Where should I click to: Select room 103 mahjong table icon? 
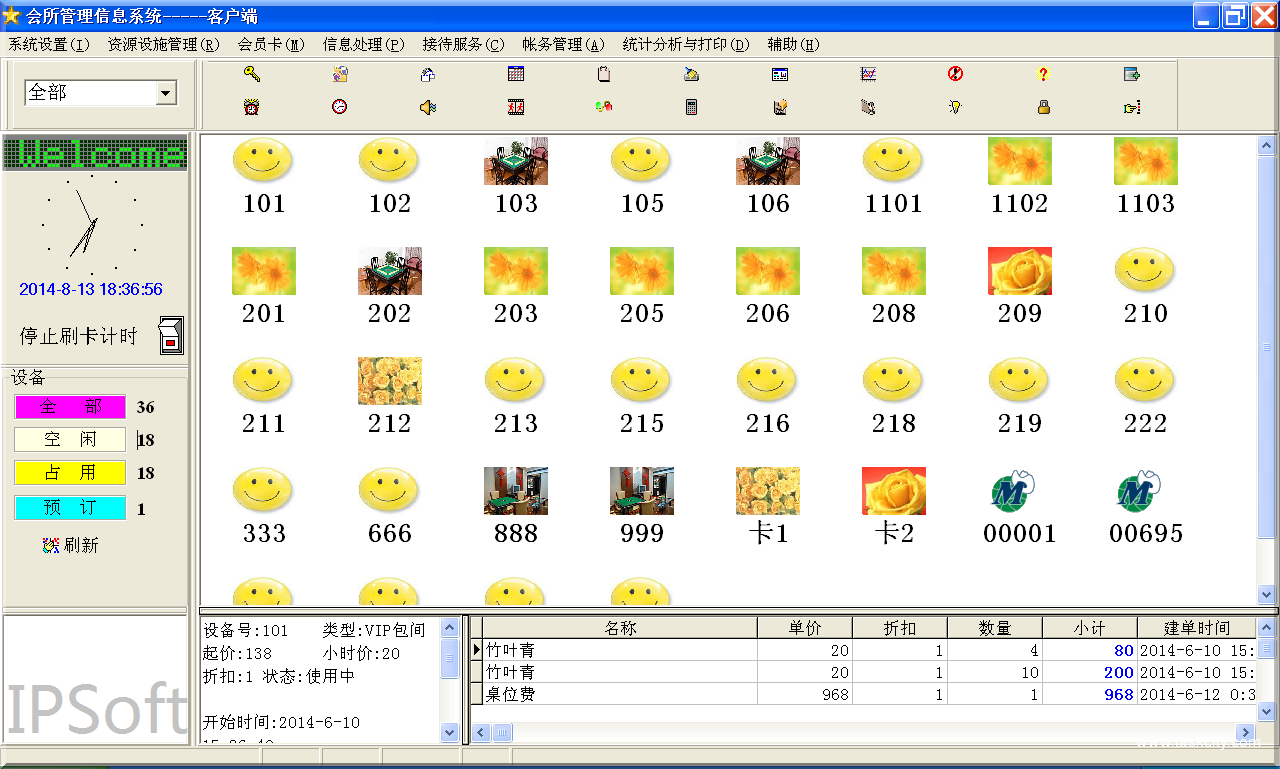[x=516, y=160]
